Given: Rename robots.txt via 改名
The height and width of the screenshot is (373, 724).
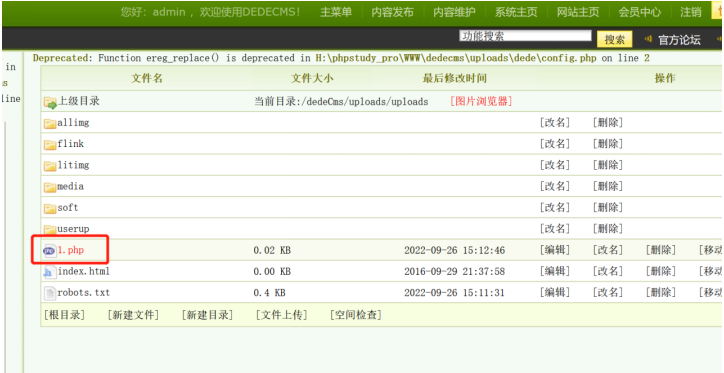Looking at the screenshot, I should [x=608, y=293].
